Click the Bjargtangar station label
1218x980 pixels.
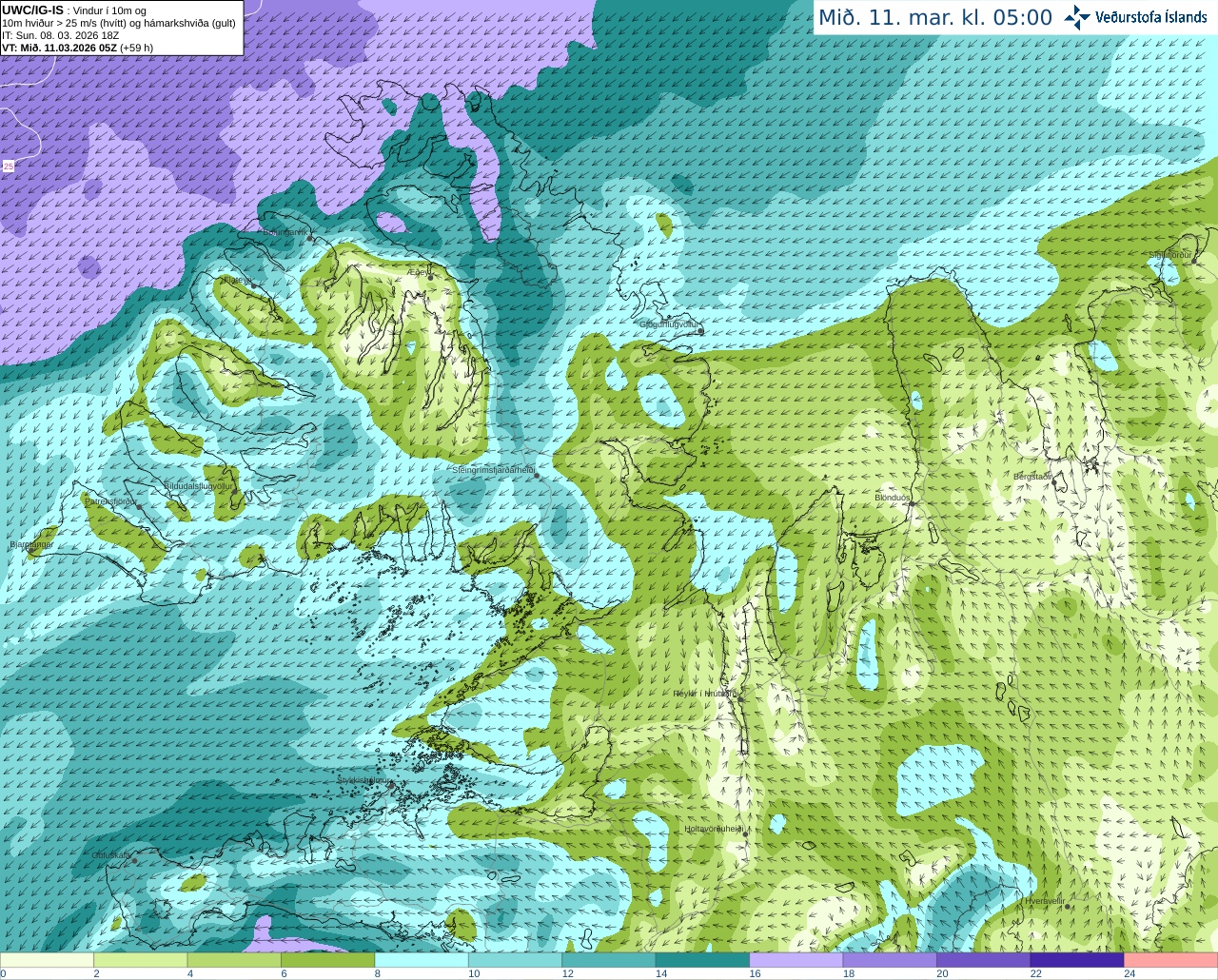point(31,544)
